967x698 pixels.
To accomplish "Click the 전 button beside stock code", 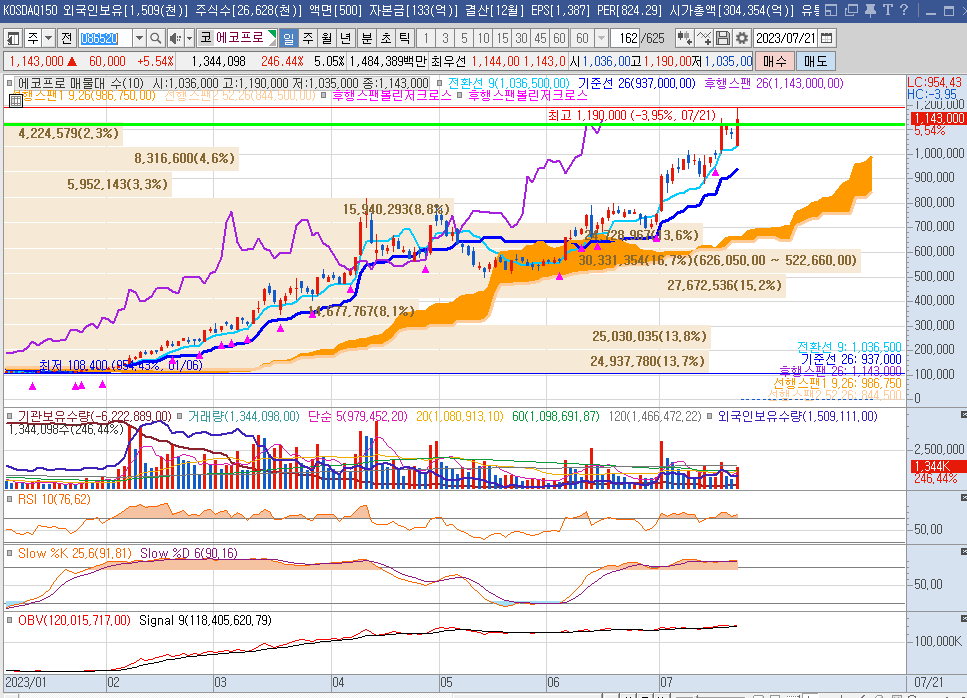I will 66,38.
